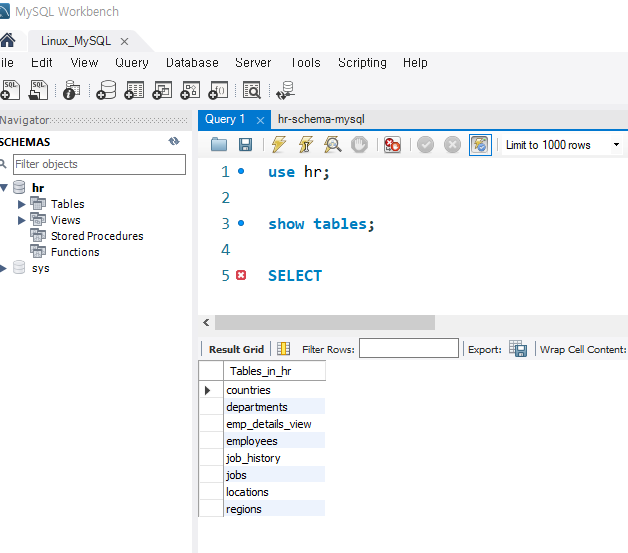Click the editor horizontal scrollbar thumb
Image resolution: width=628 pixels, height=553 pixels.
point(325,322)
